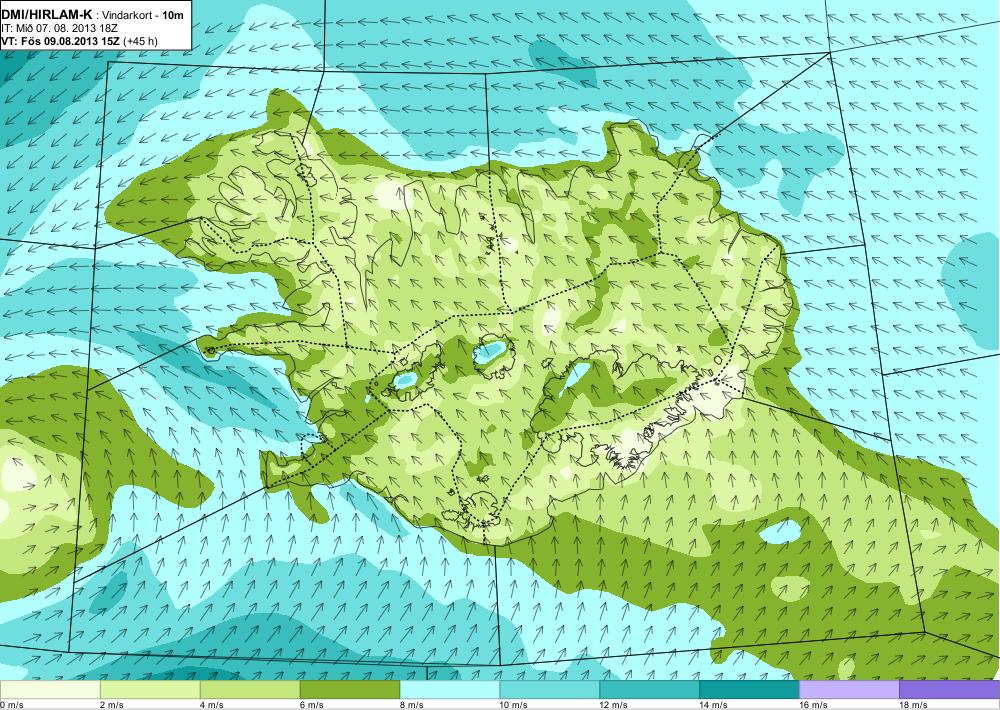Viewport: 1000px width, 710px height.
Task: Click the '6 m/s' legend label
Action: click(311, 705)
